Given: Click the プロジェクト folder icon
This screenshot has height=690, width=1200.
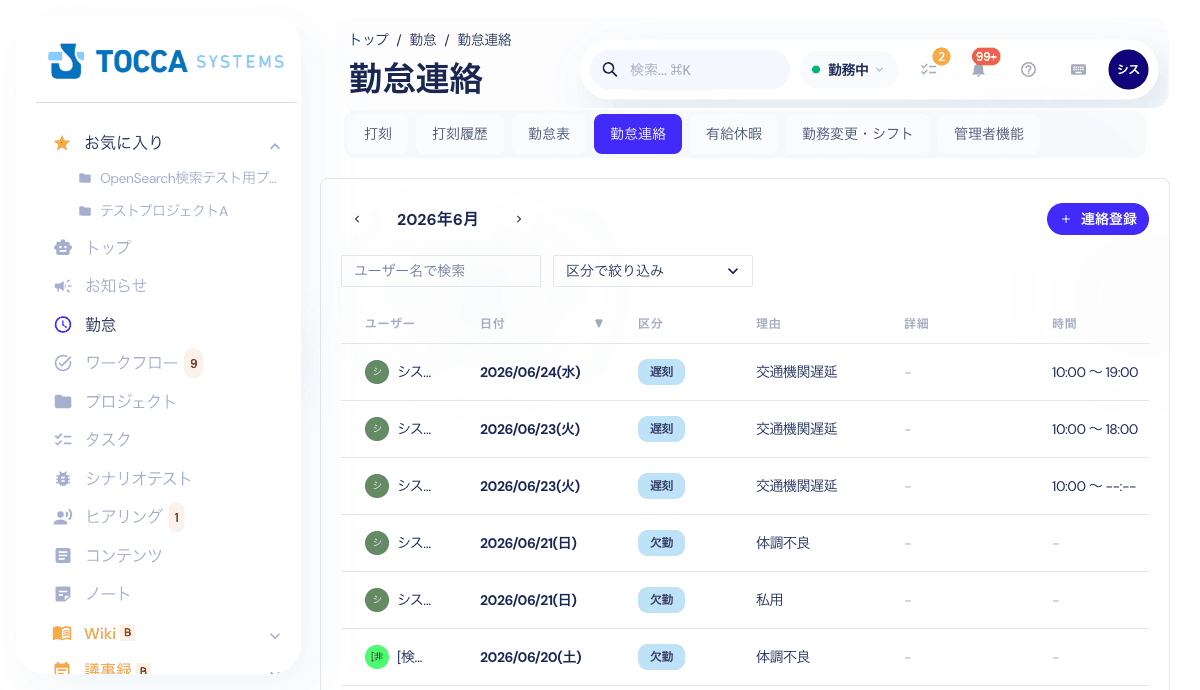Looking at the screenshot, I should (x=63, y=401).
